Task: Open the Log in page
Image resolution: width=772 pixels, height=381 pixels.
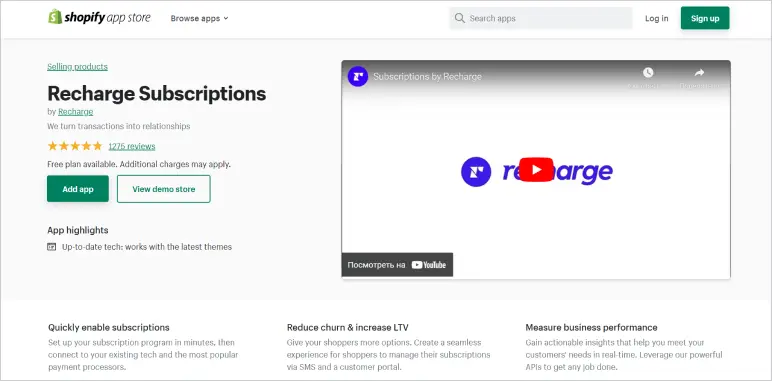Action: point(657,18)
